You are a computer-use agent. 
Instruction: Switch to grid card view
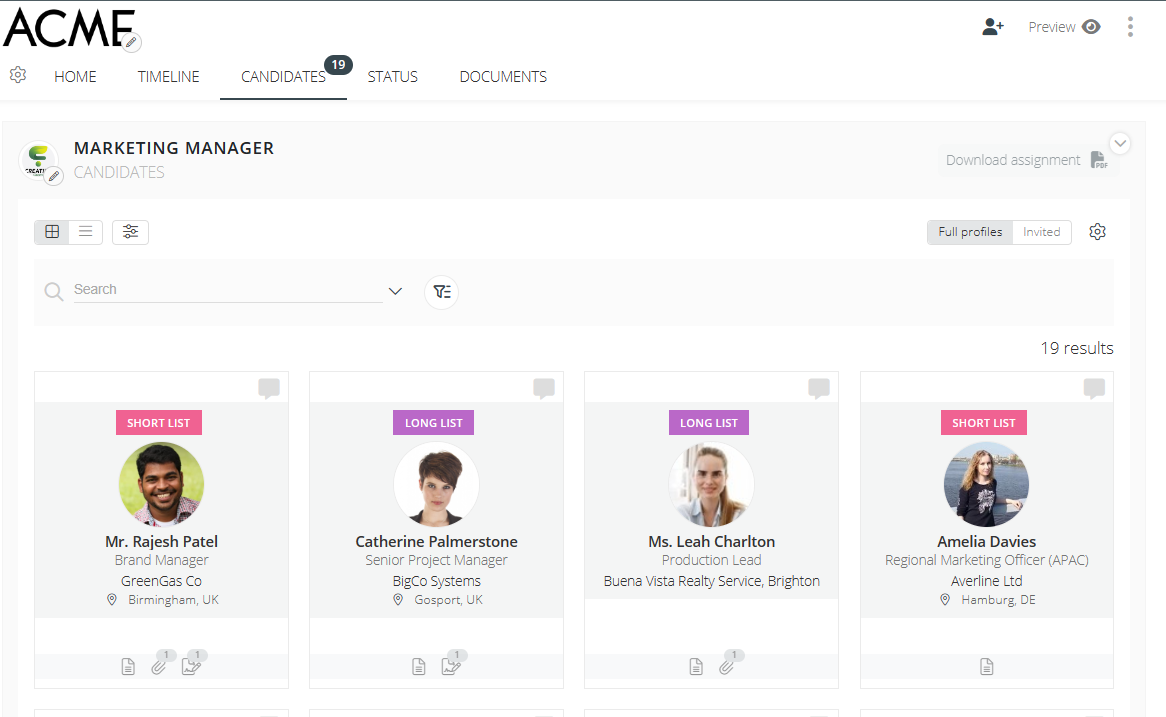(52, 232)
